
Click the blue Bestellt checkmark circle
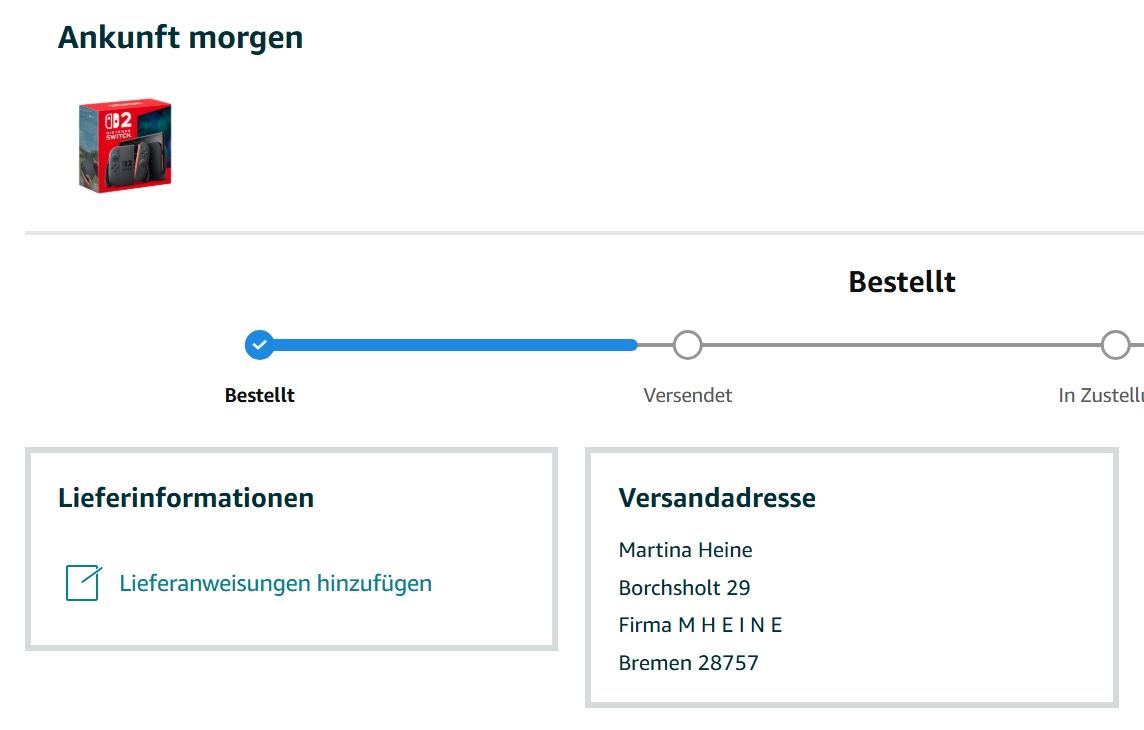pyautogui.click(x=260, y=345)
